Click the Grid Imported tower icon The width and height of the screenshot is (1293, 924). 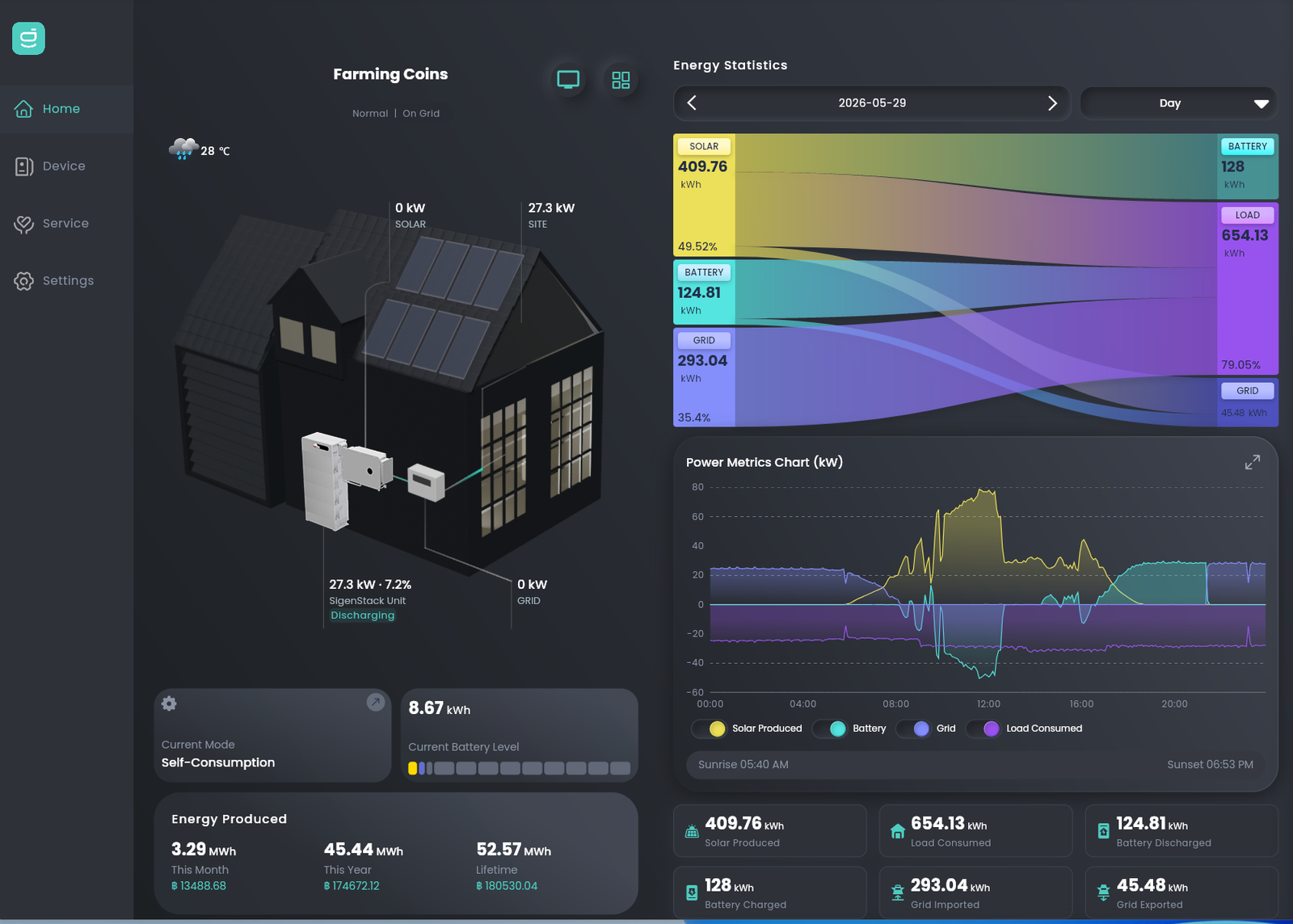coord(898,892)
